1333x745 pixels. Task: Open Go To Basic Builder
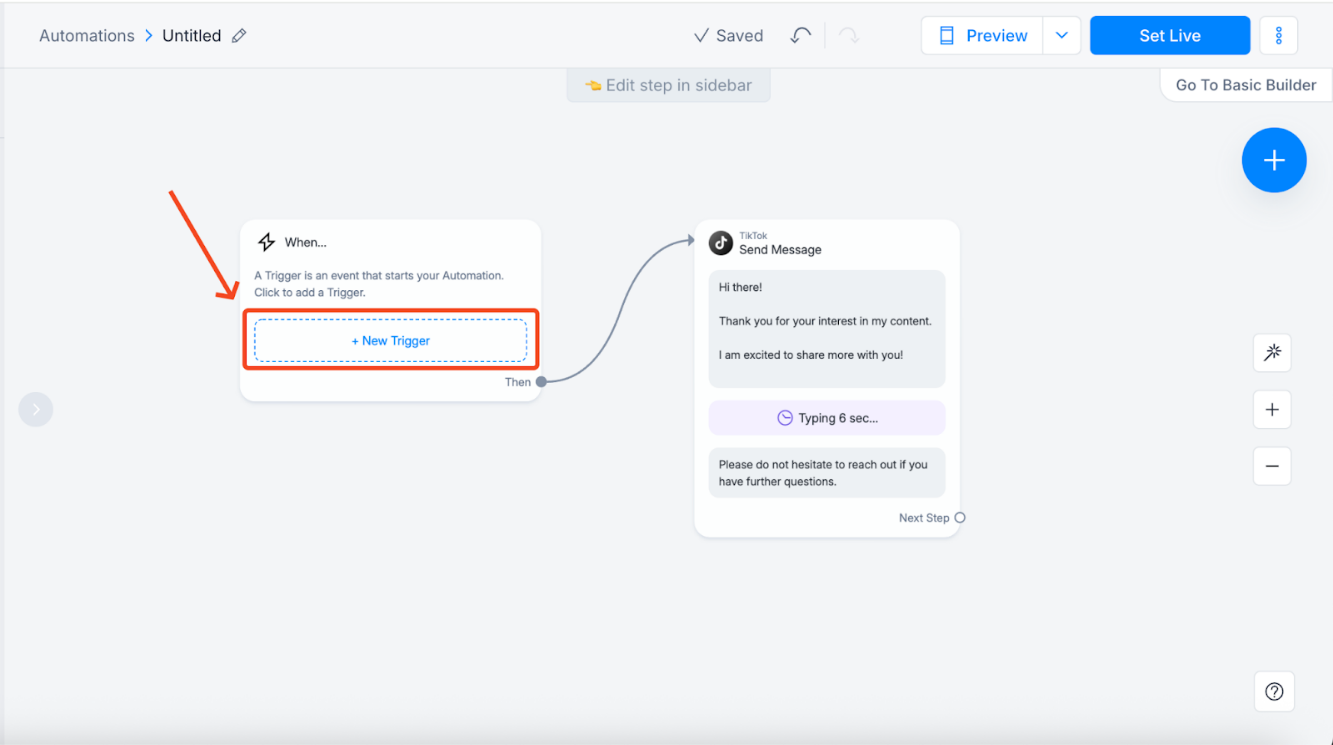click(1245, 84)
